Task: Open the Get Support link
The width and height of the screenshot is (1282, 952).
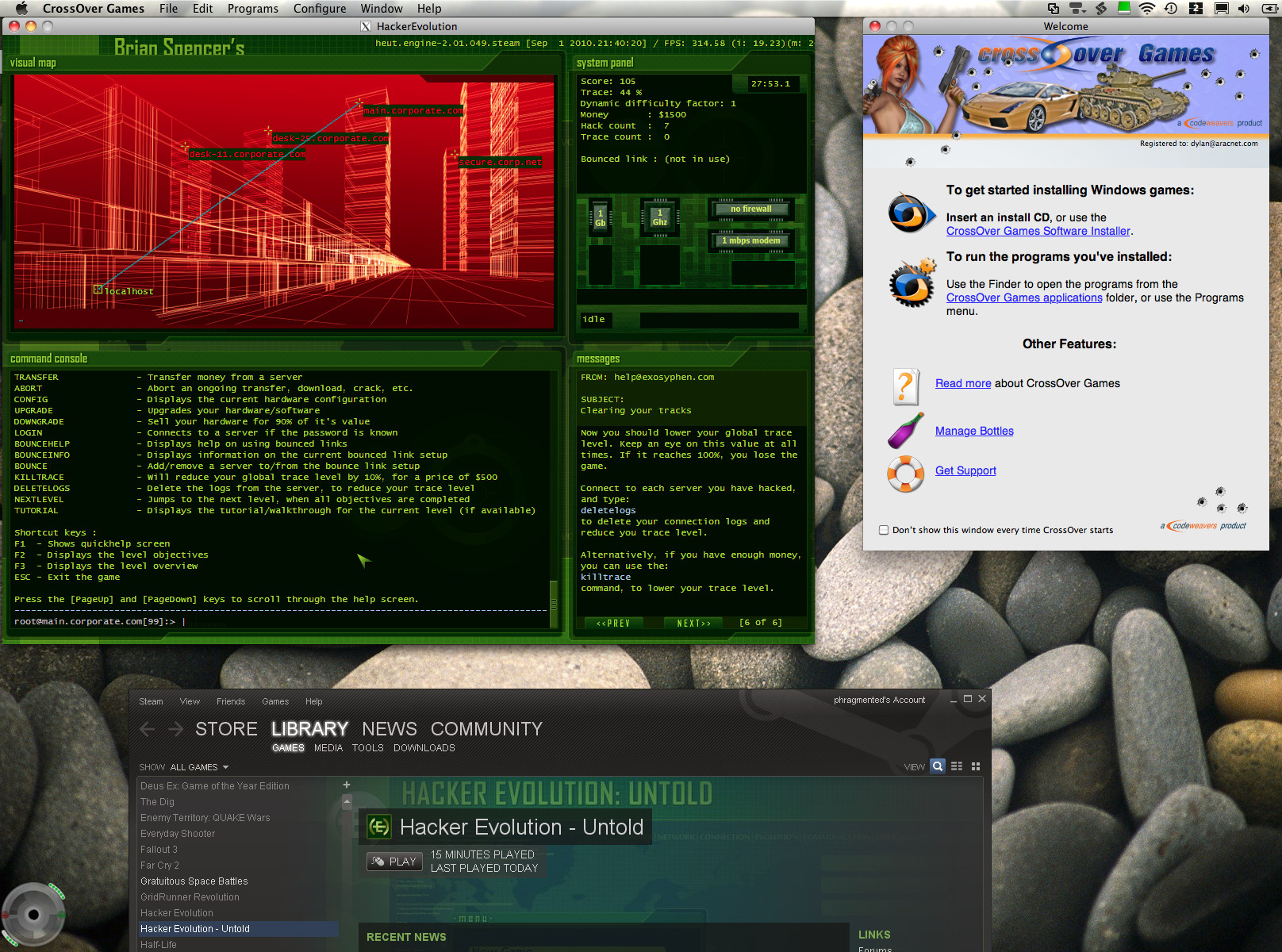Action: point(965,470)
